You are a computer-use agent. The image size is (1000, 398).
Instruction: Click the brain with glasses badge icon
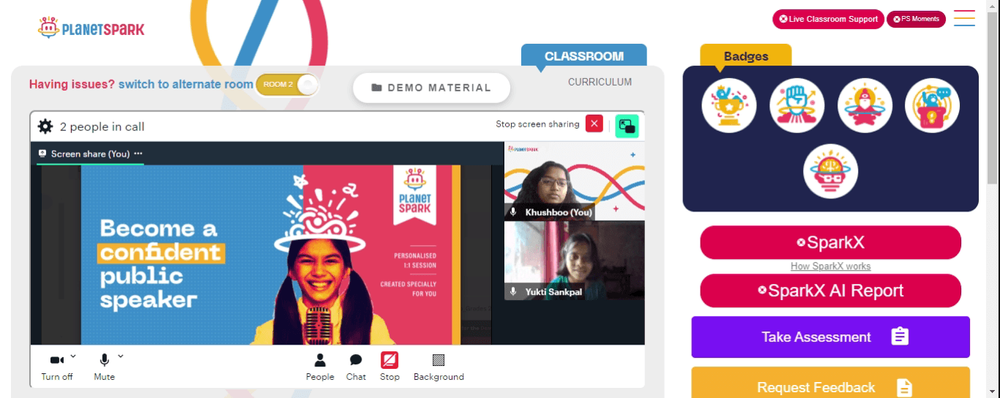tap(830, 172)
